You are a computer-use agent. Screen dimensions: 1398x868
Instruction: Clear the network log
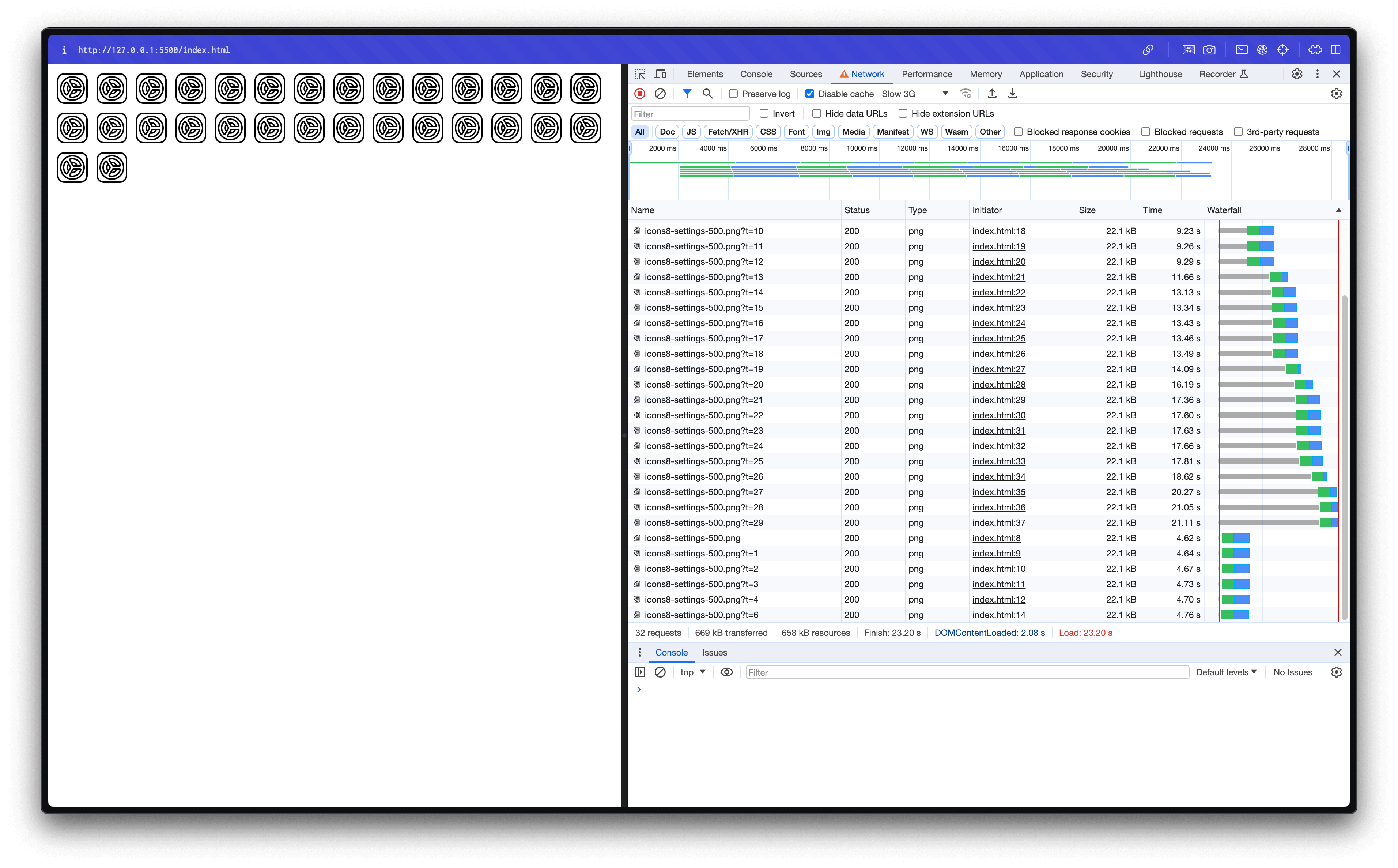660,94
